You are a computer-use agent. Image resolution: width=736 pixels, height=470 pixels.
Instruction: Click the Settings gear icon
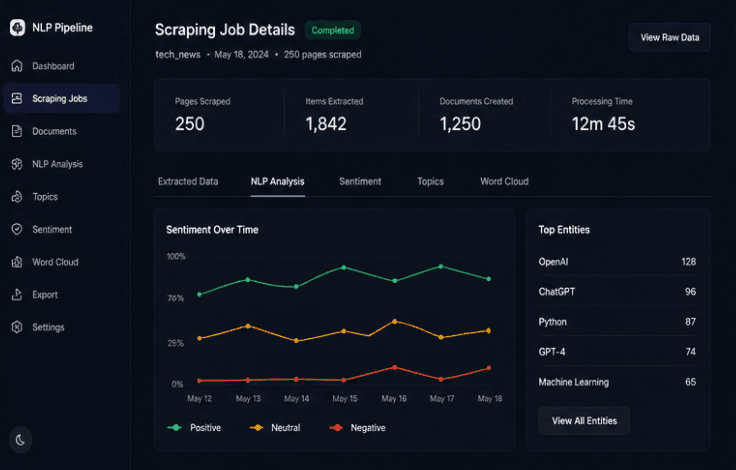(x=17, y=327)
